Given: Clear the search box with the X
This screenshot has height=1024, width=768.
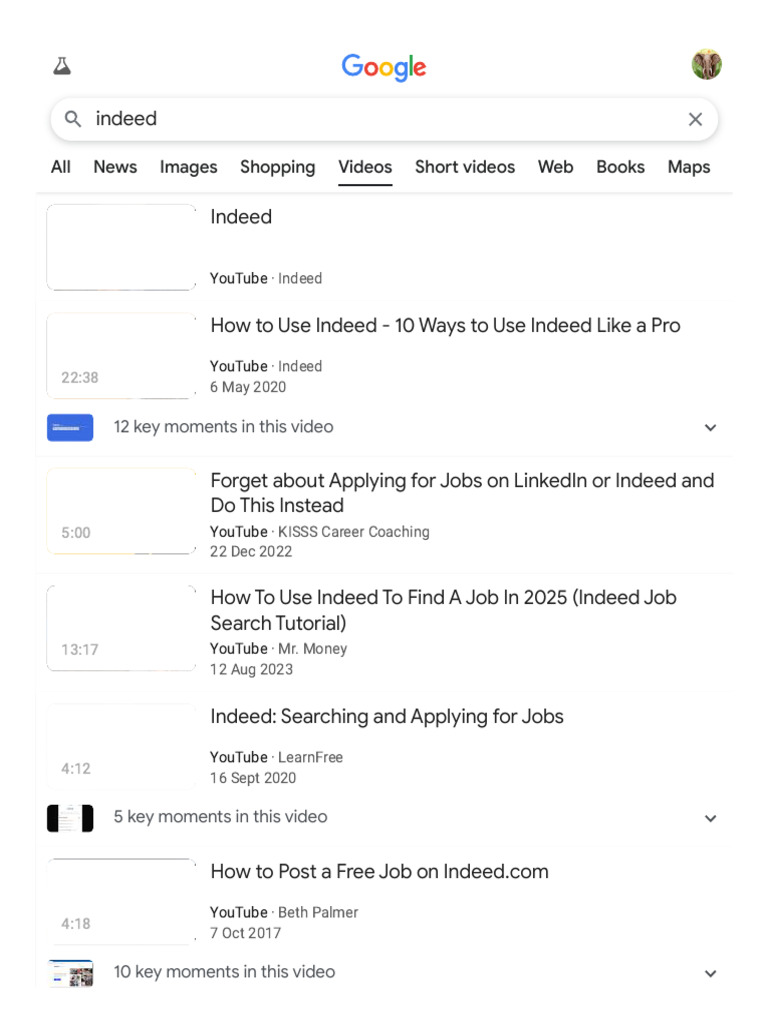Looking at the screenshot, I should 695,119.
